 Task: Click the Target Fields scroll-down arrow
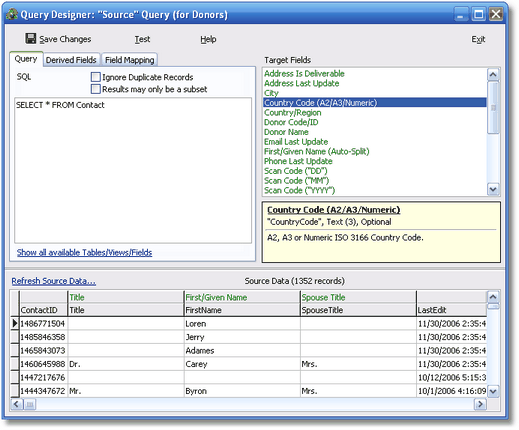click(x=493, y=189)
